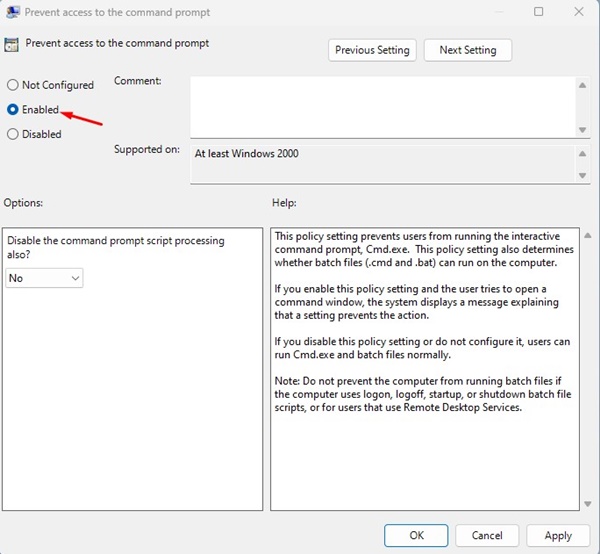Click Supported on scroll up arrow
Image resolution: width=600 pixels, height=554 pixels.
pyautogui.click(x=582, y=154)
